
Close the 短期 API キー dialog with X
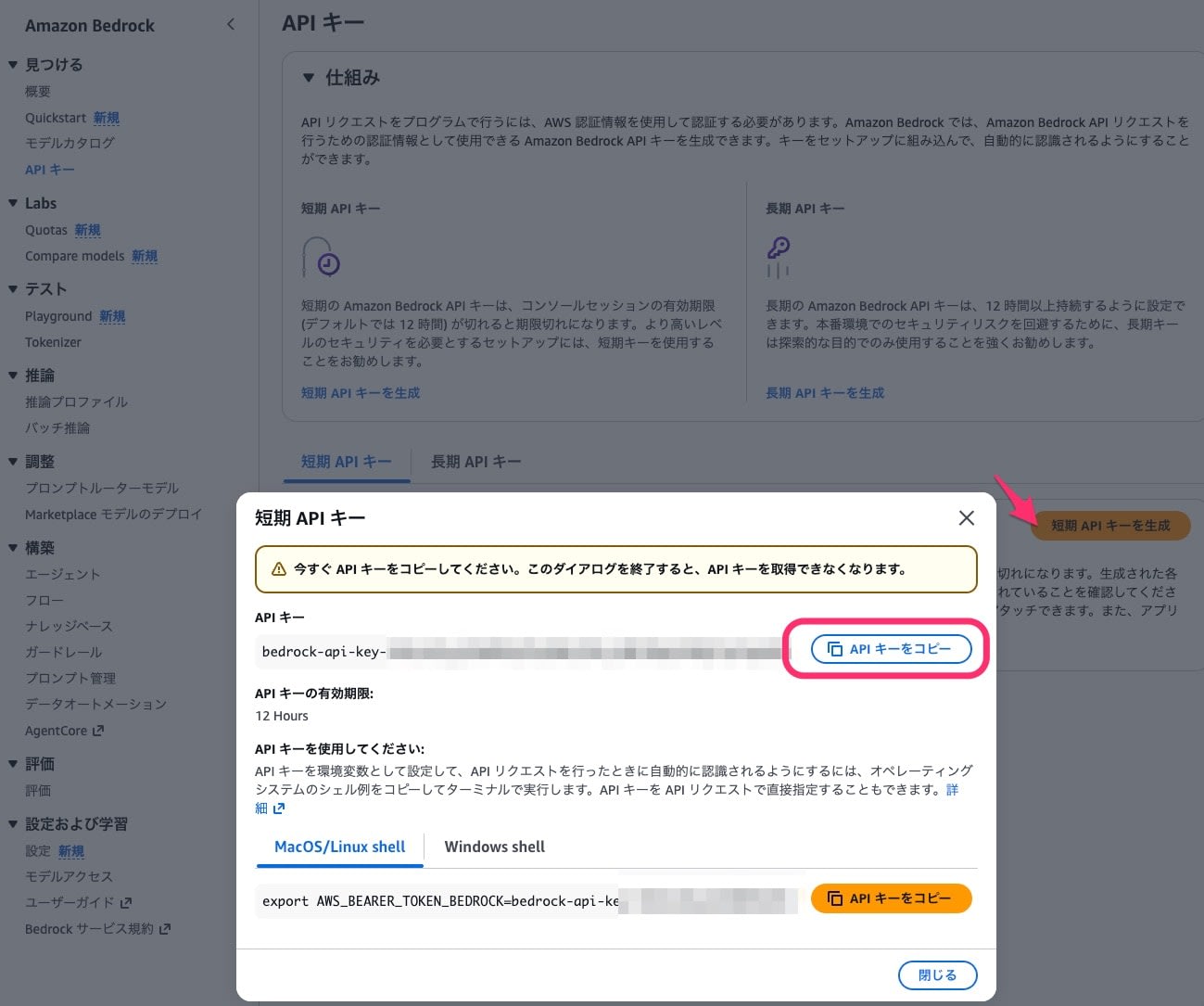tap(967, 518)
